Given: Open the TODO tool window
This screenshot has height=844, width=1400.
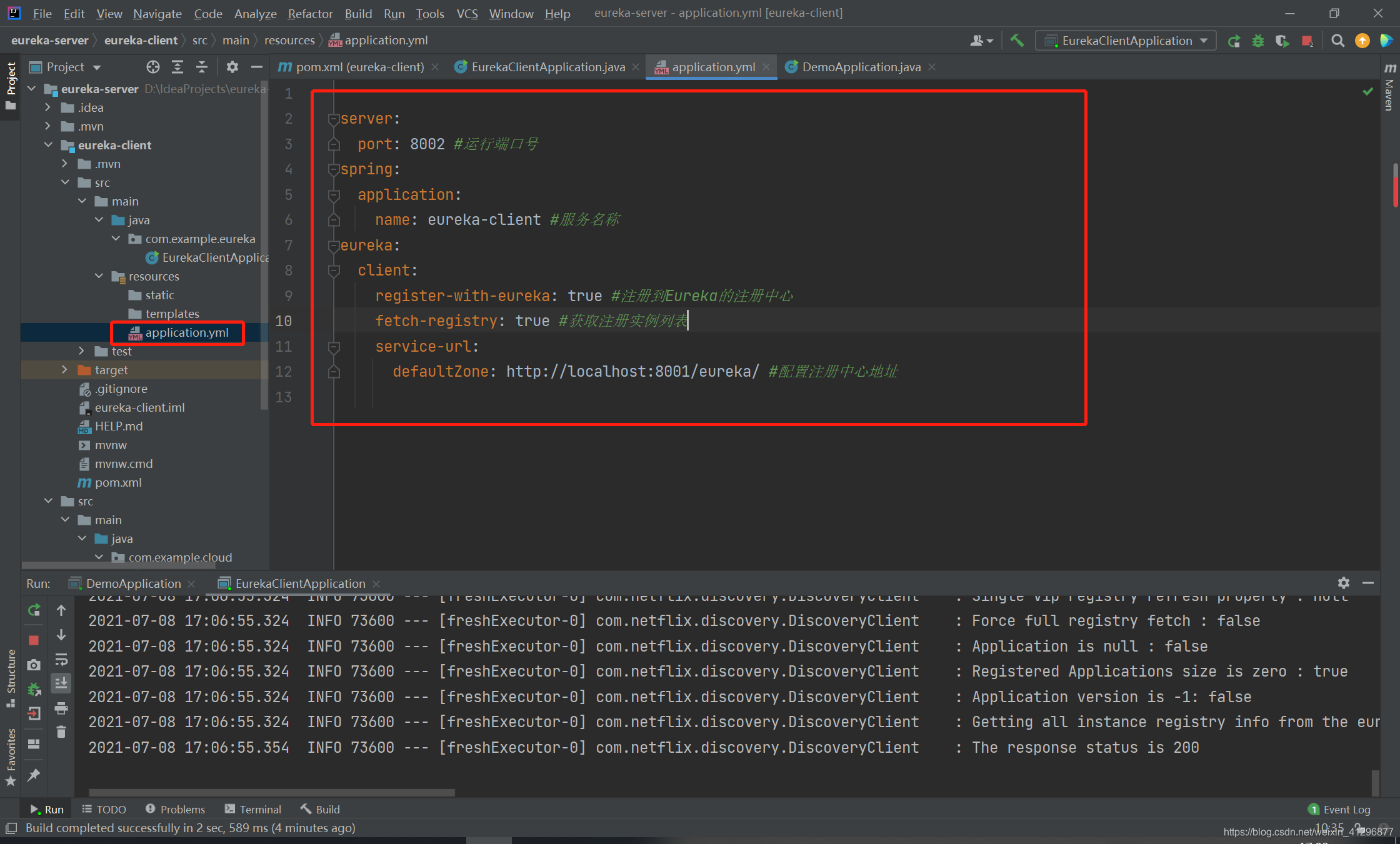Looking at the screenshot, I should point(104,809).
